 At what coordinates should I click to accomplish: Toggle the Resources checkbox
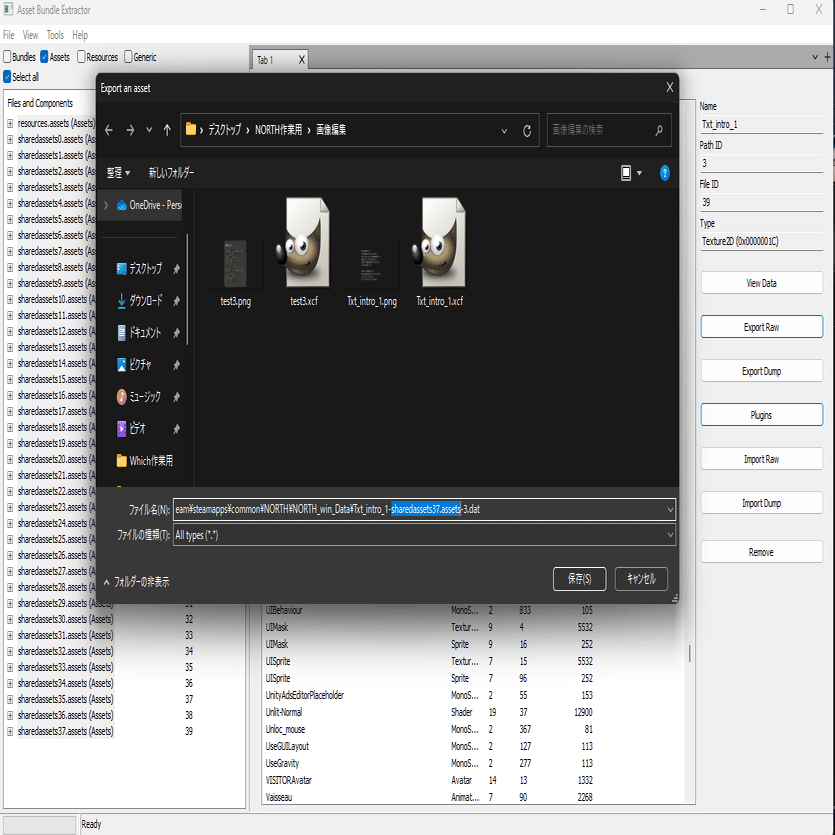point(81,56)
